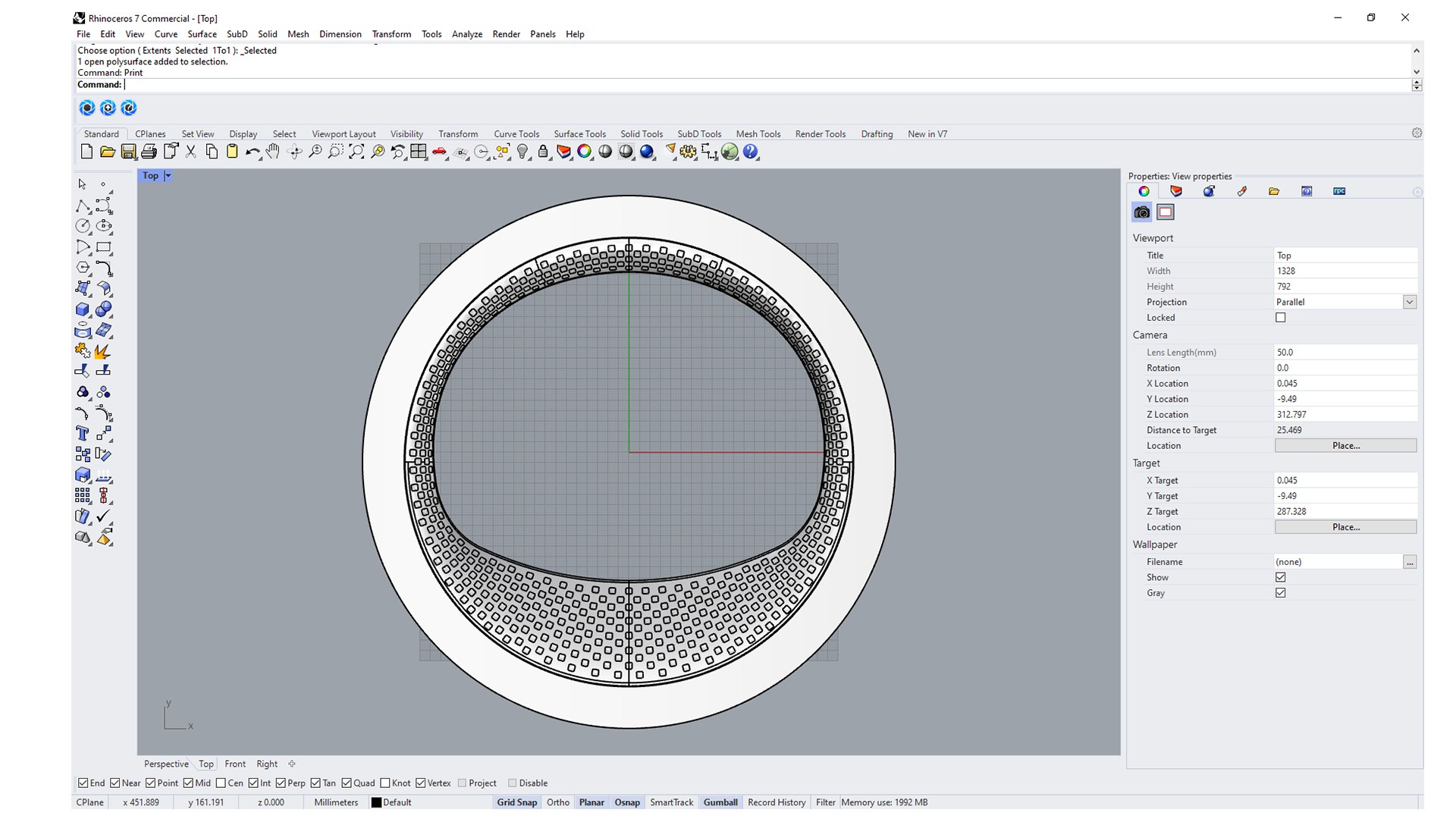Select the Text object tool
This screenshot has height=819, width=1456.
coord(83,434)
